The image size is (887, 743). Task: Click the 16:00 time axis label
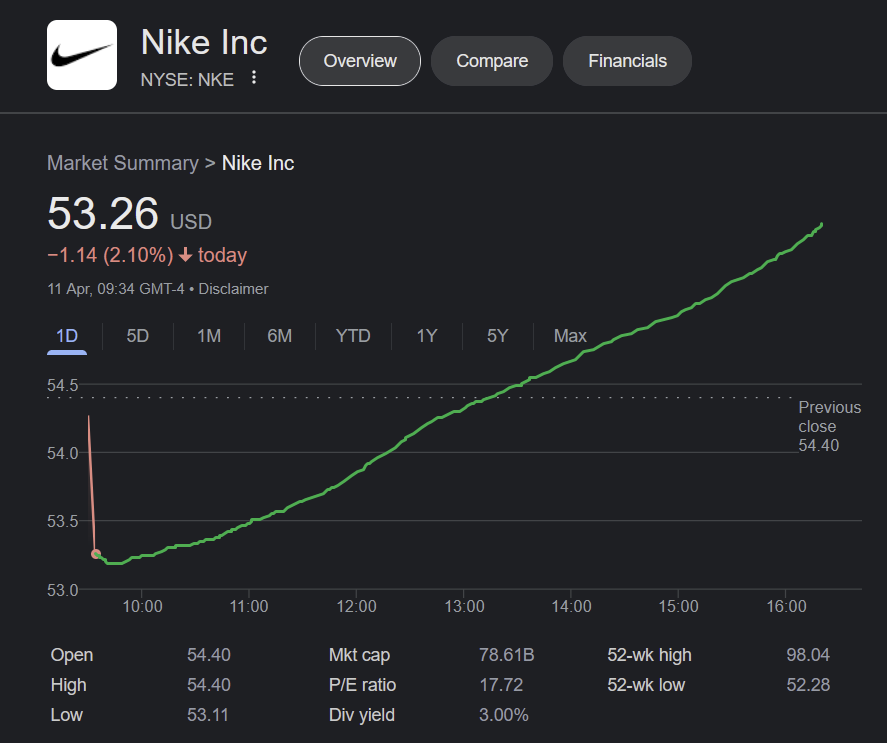click(x=786, y=607)
